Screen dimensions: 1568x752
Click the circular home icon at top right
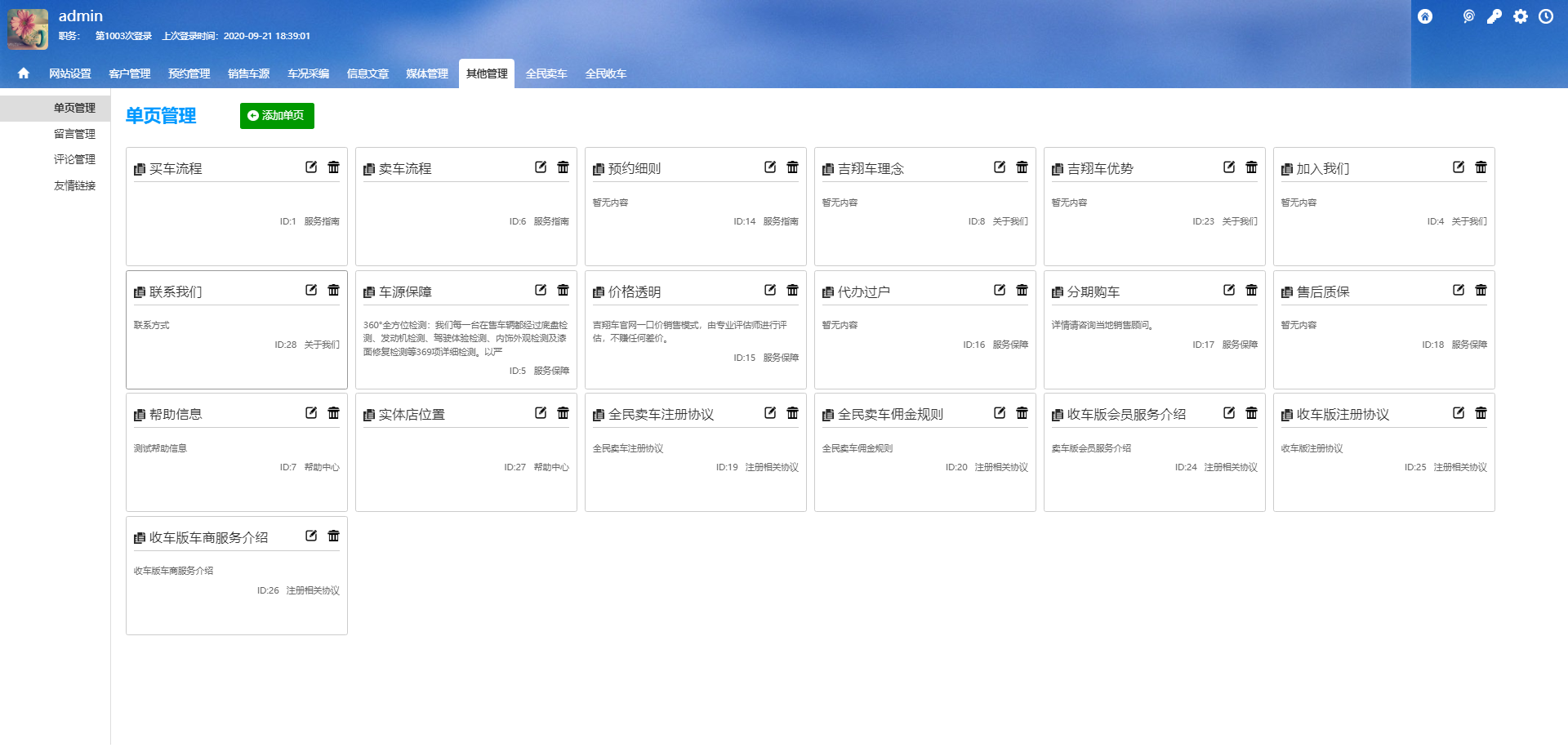(x=1425, y=16)
